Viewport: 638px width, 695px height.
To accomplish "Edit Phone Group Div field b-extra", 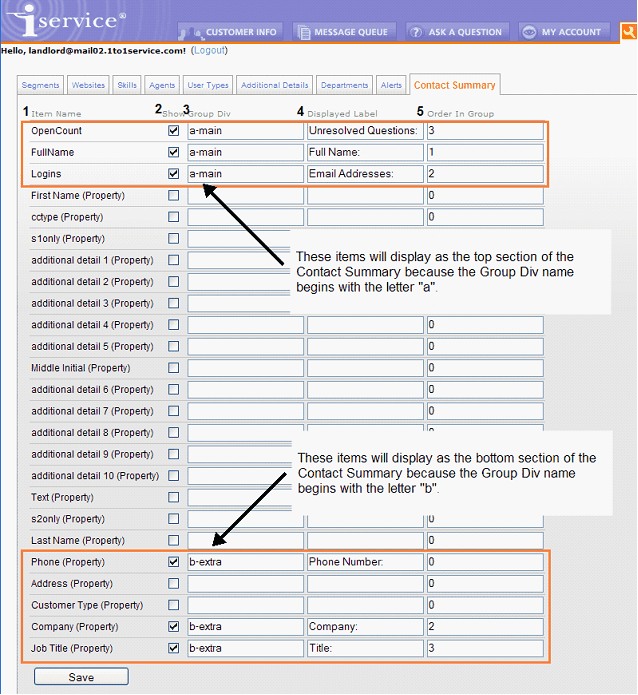I will (246, 562).
